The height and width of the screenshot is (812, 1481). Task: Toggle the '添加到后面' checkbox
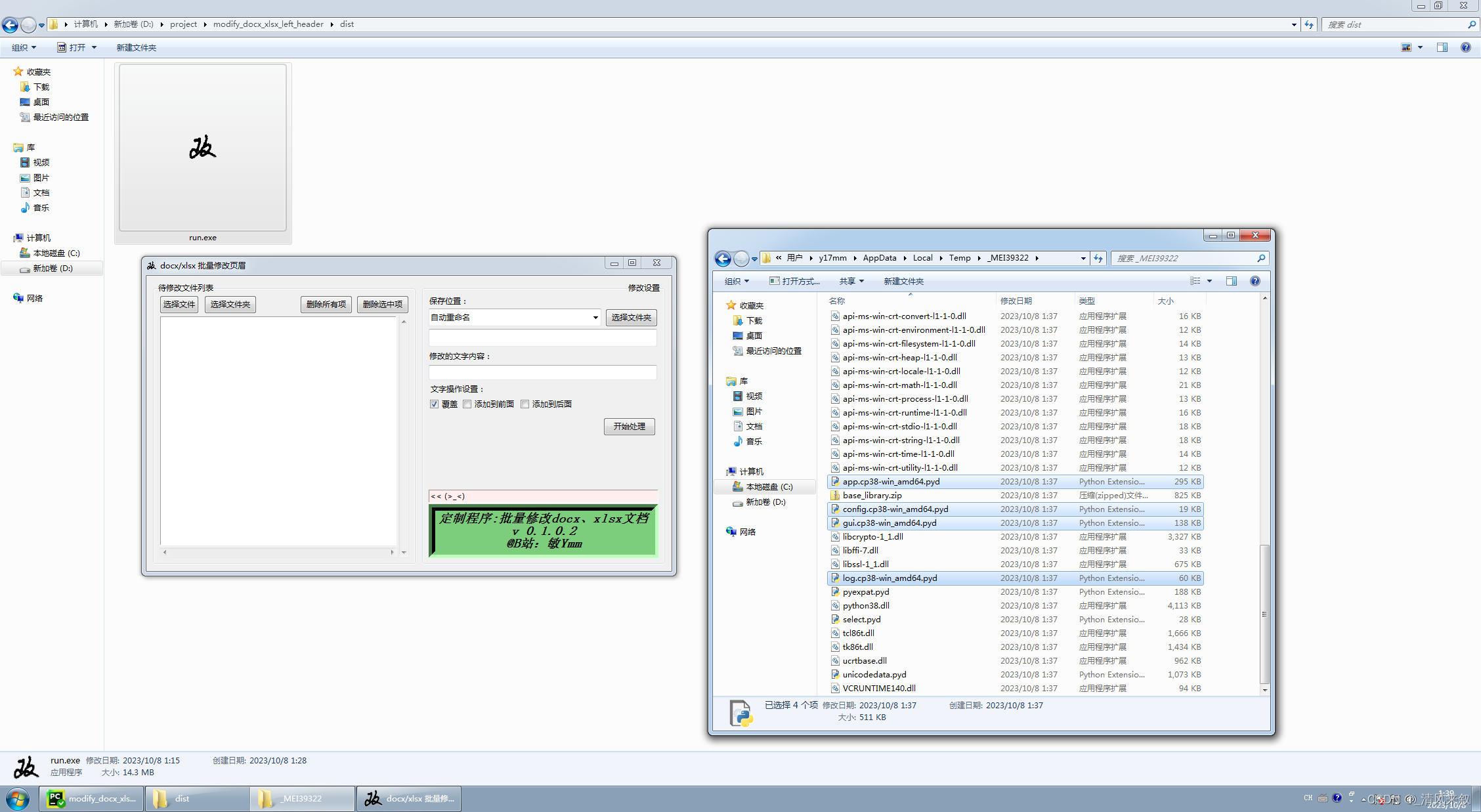pos(524,404)
